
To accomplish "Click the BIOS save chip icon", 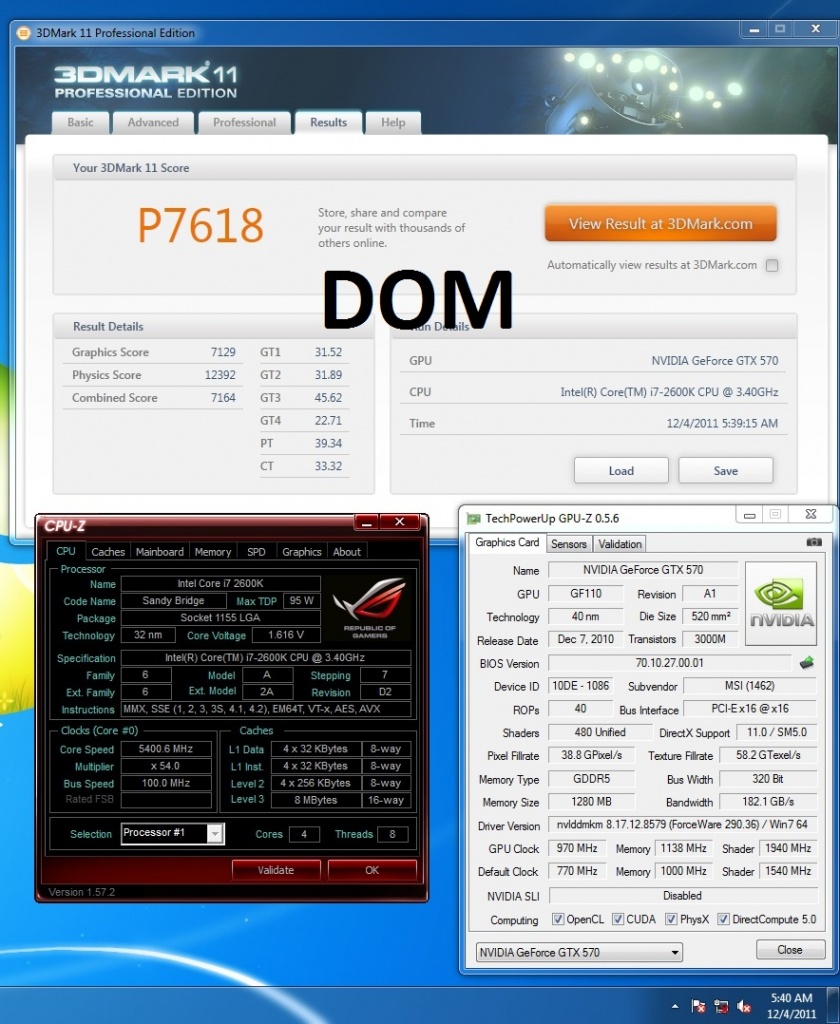I will point(805,663).
